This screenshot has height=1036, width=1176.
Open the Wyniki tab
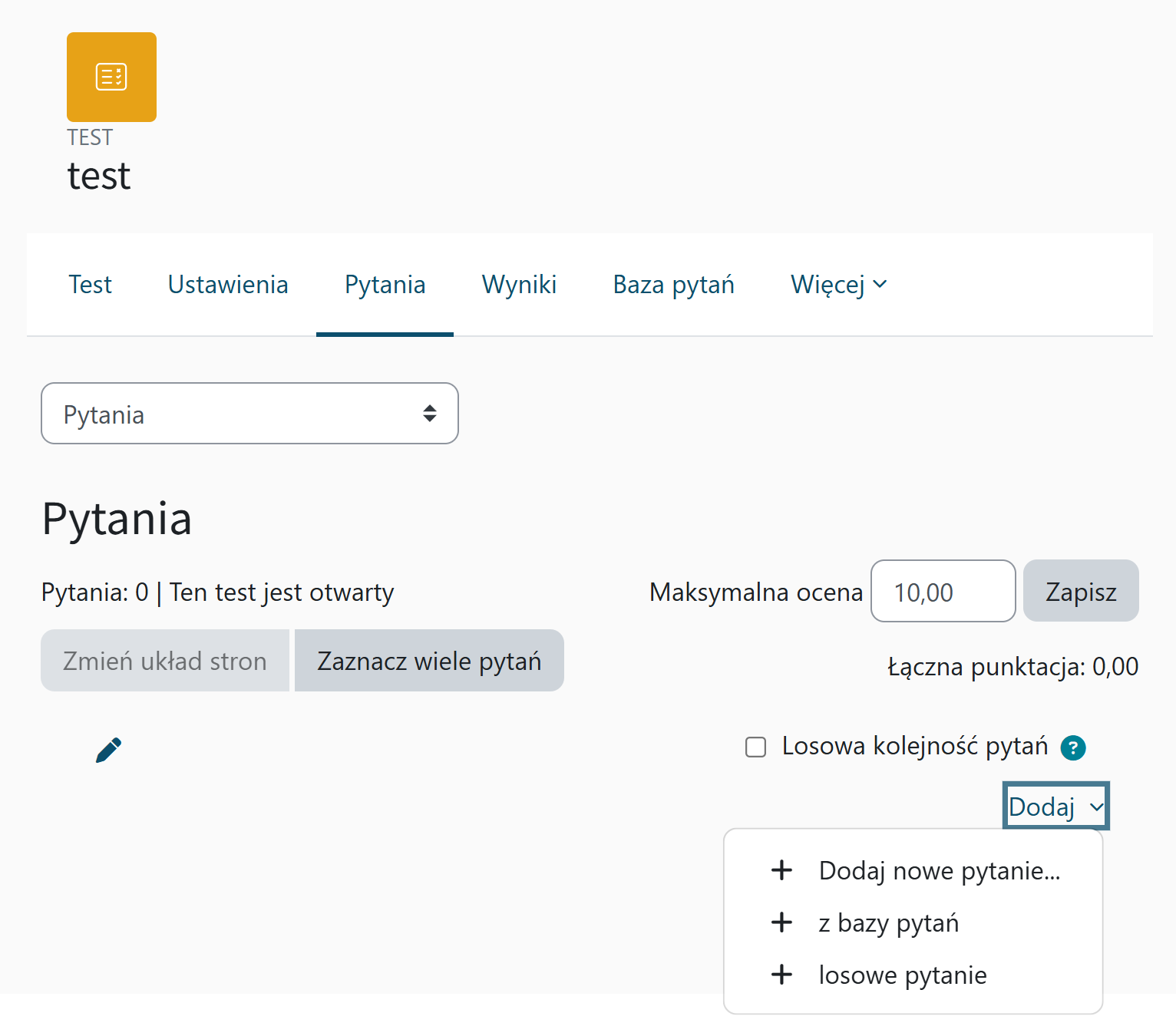tap(519, 285)
